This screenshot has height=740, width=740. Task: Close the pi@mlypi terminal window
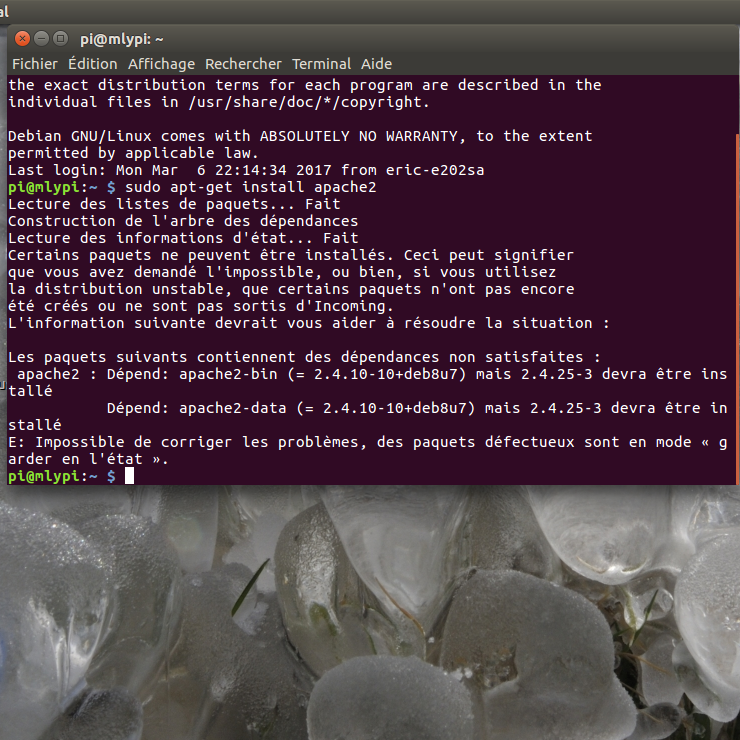[22, 38]
